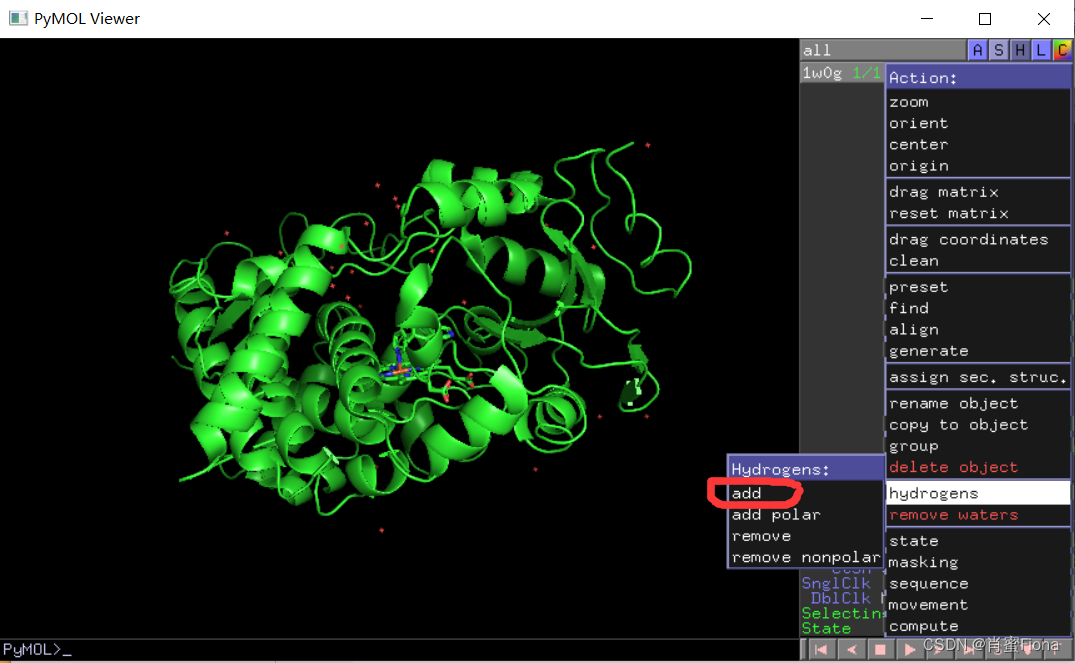
Task: Expand the 'sequence' submenu
Action: [978, 583]
